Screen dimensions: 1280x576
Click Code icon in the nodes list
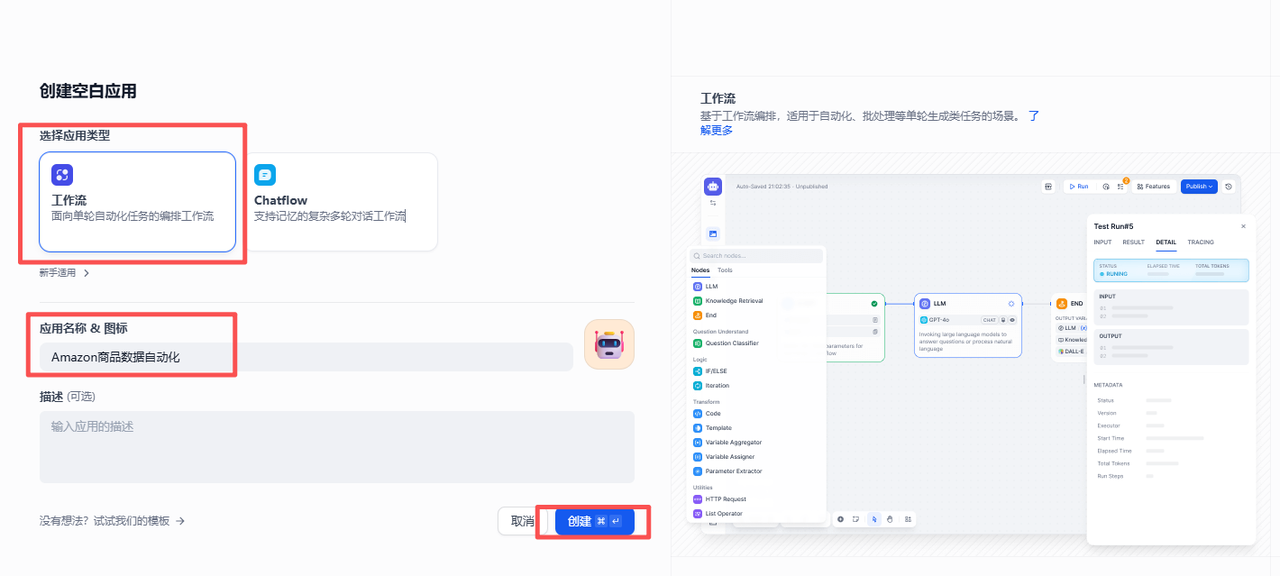click(697, 413)
